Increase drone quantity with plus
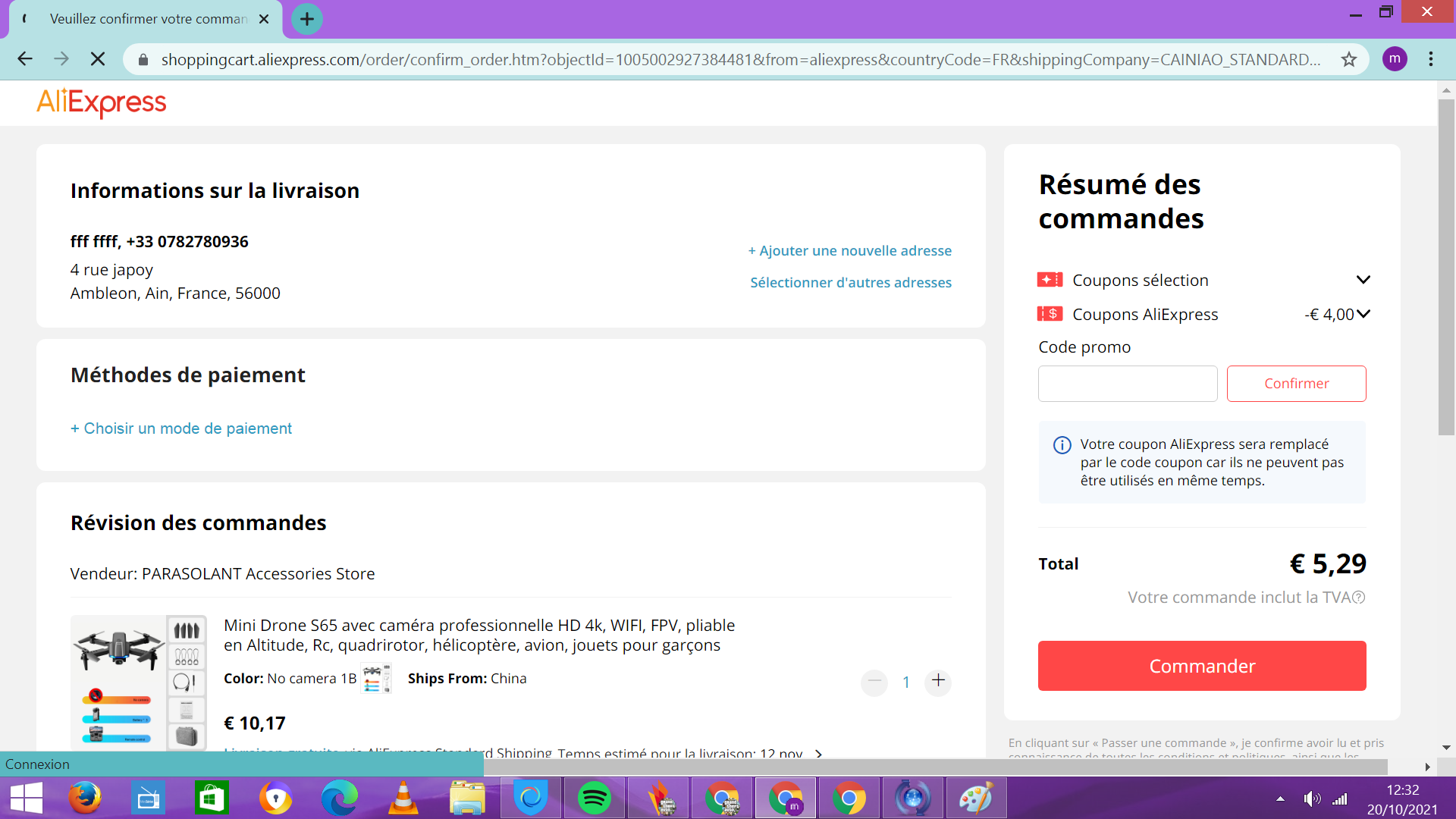This screenshot has width=1456, height=819. point(938,681)
